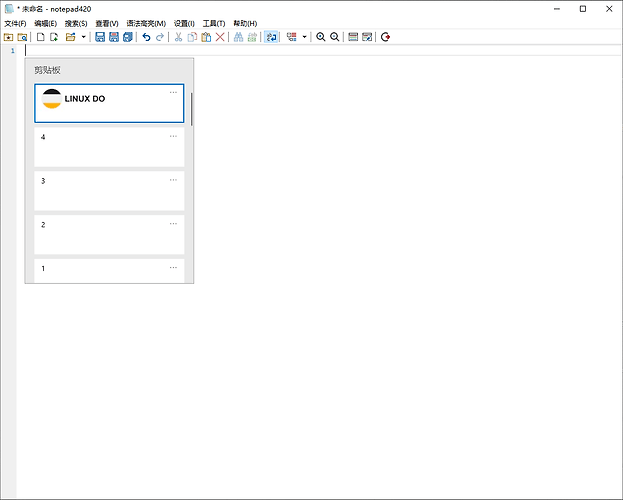Click the Save As icon
Image resolution: width=623 pixels, height=500 pixels.
point(114,37)
